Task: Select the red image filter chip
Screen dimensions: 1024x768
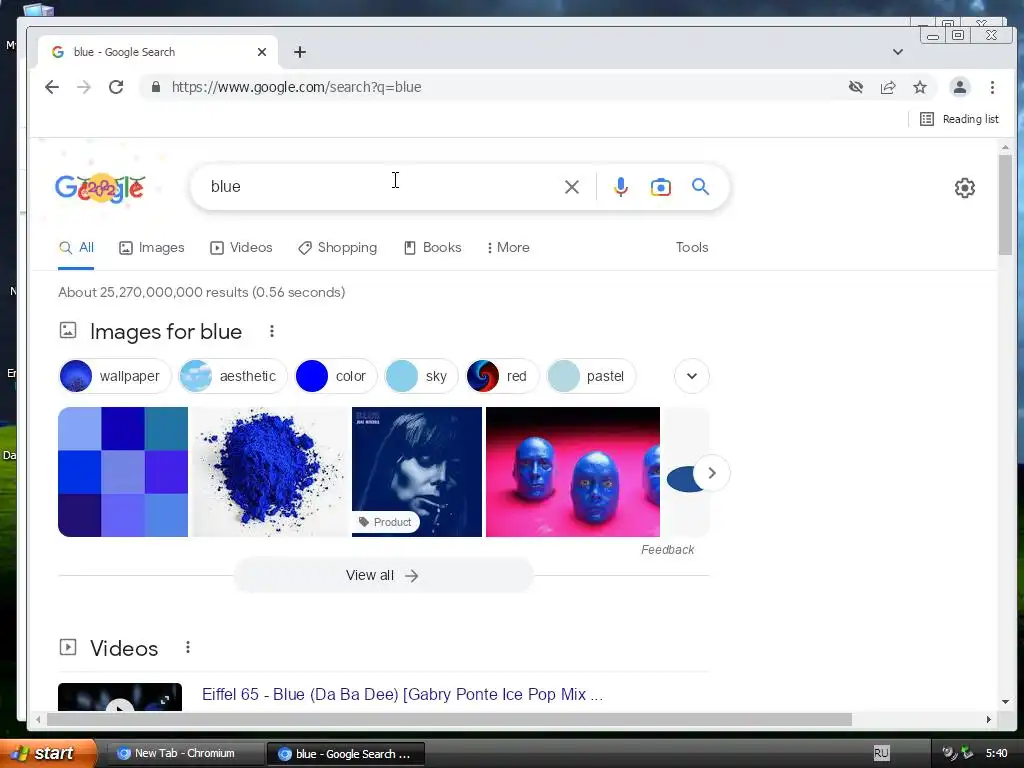Action: (502, 376)
